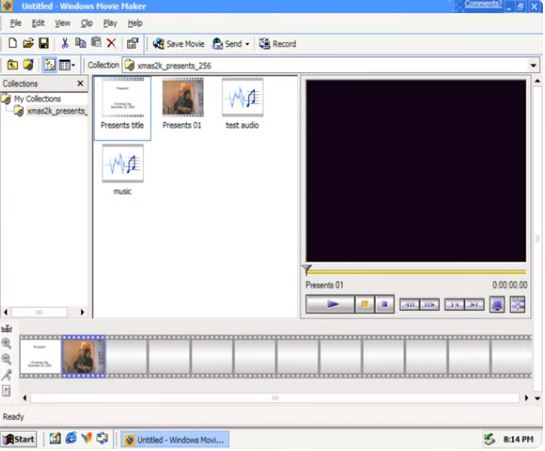Viewport: 545px width, 451px height.
Task: Open the Help menu
Action: 135,23
